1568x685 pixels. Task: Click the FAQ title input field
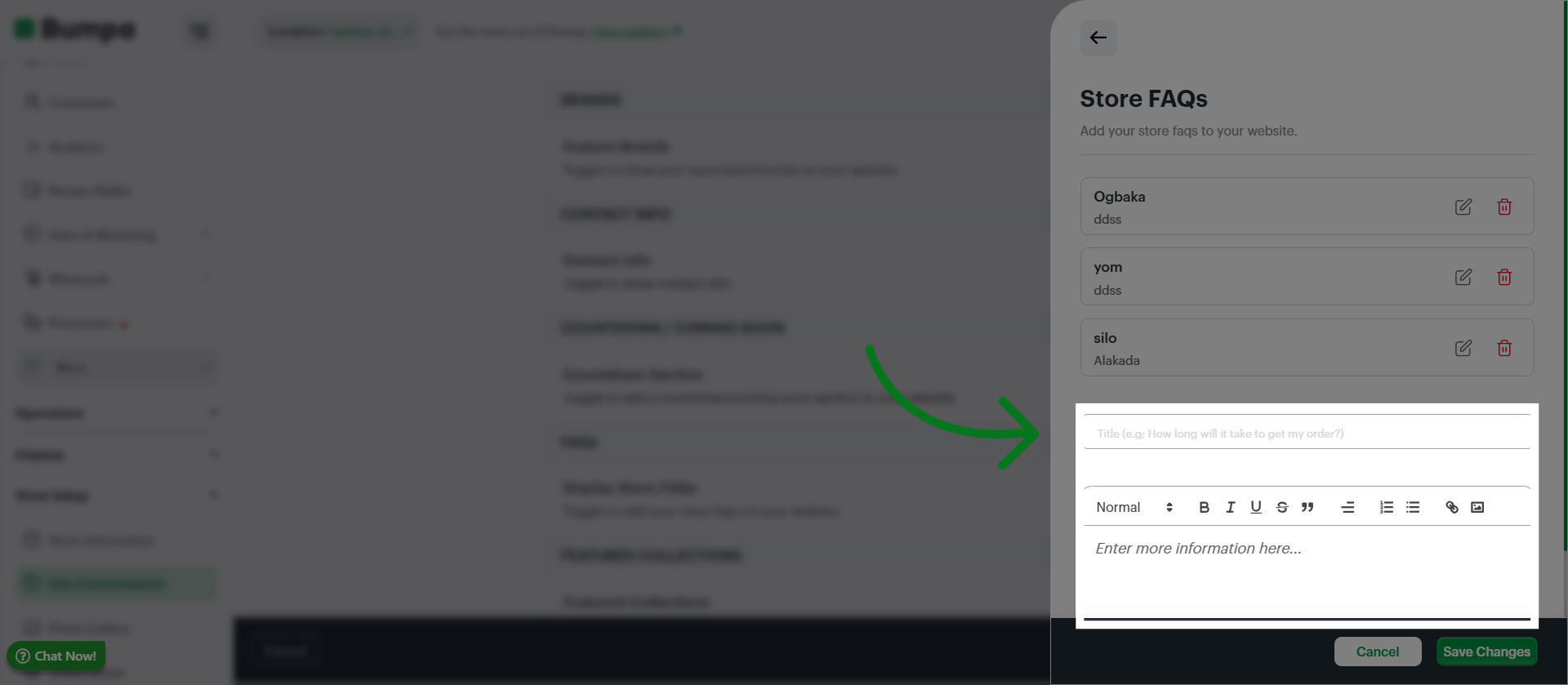(1307, 433)
